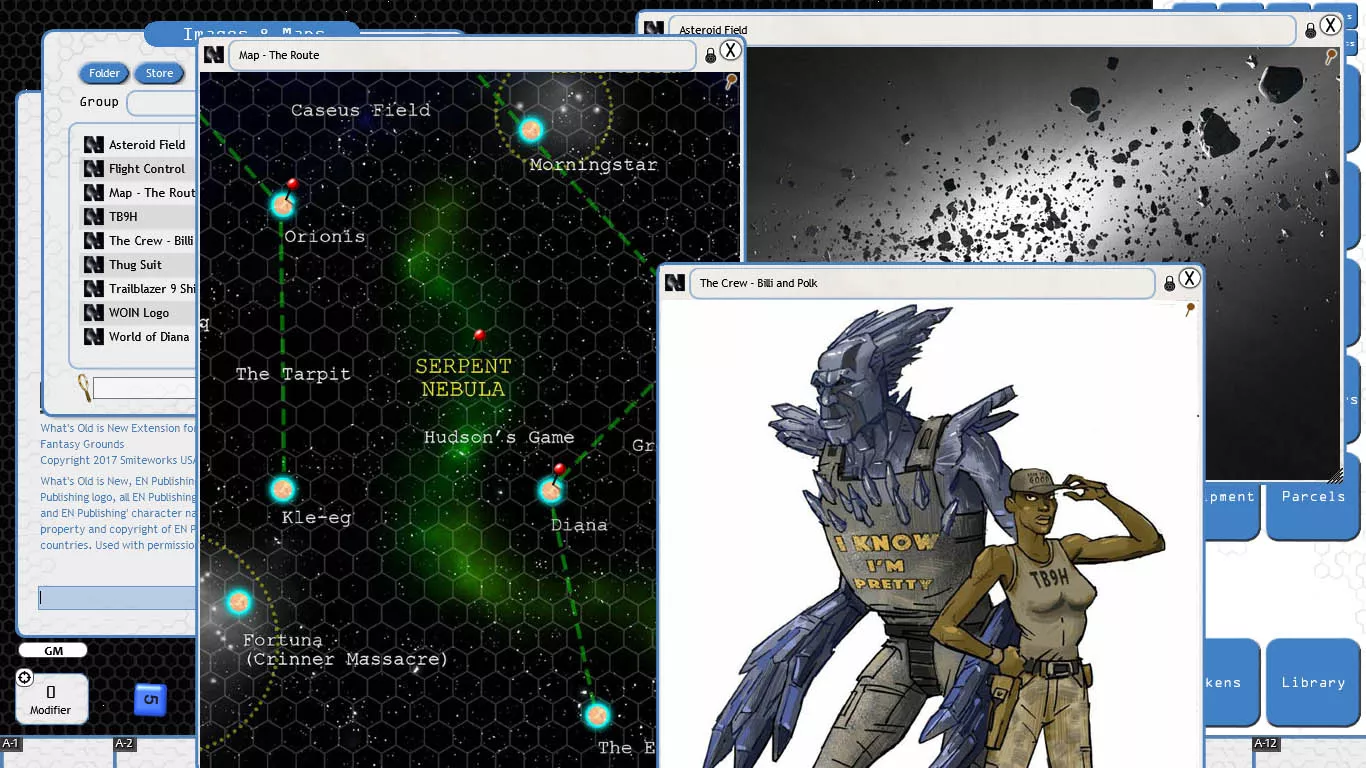Click the chat entry box
Viewport: 1366px width, 768px height.
[x=117, y=598]
